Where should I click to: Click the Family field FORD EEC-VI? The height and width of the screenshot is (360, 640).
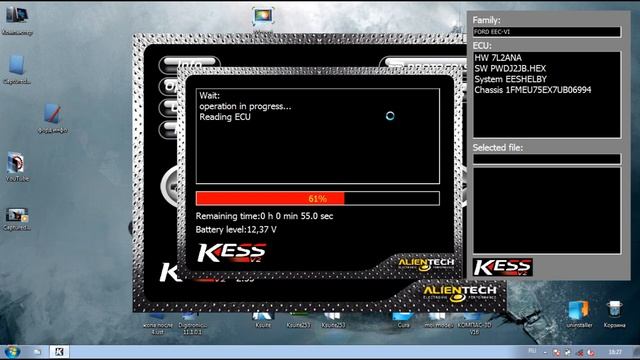pos(547,32)
